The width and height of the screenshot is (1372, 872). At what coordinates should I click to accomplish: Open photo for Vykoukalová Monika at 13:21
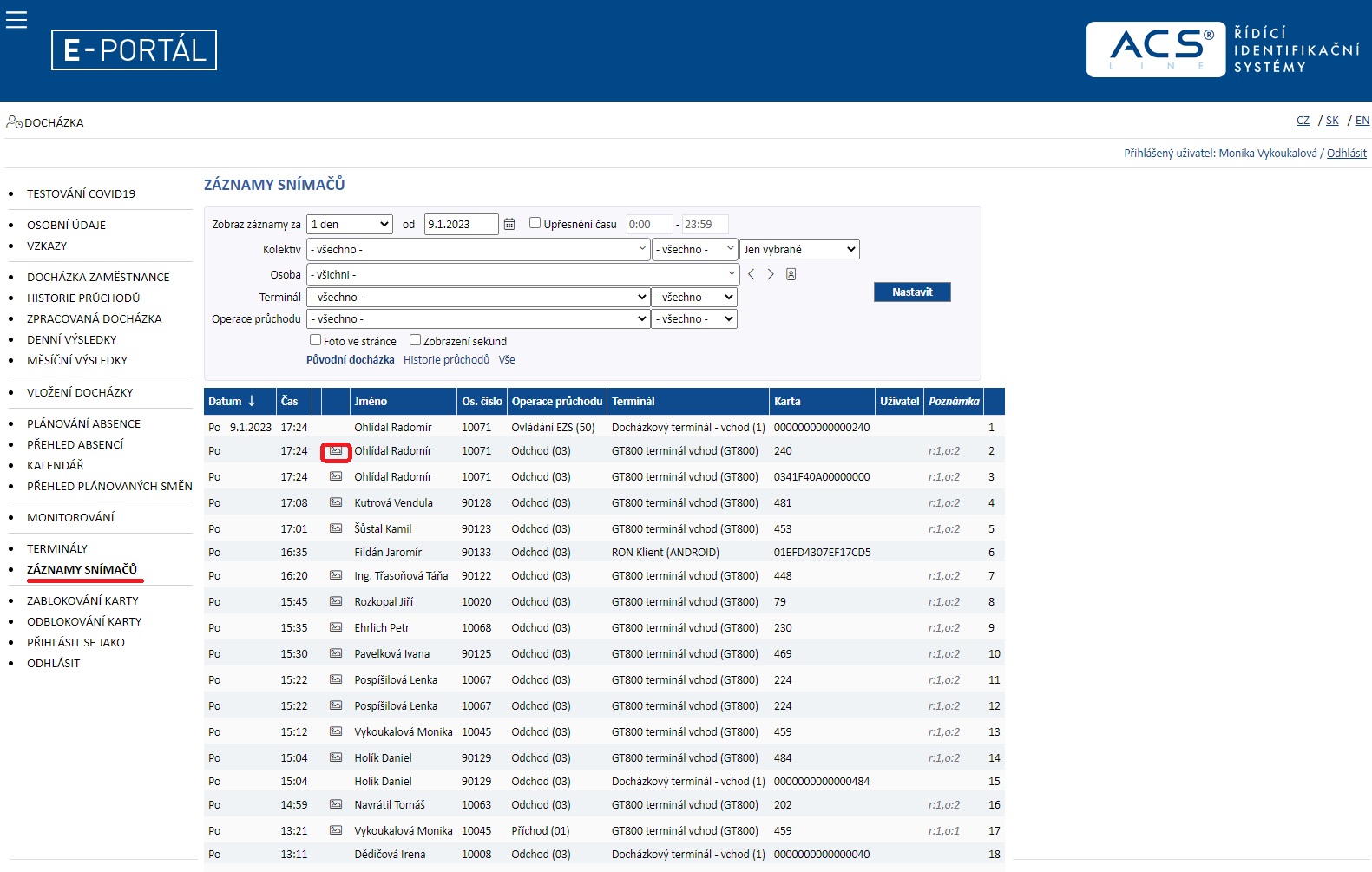336,830
